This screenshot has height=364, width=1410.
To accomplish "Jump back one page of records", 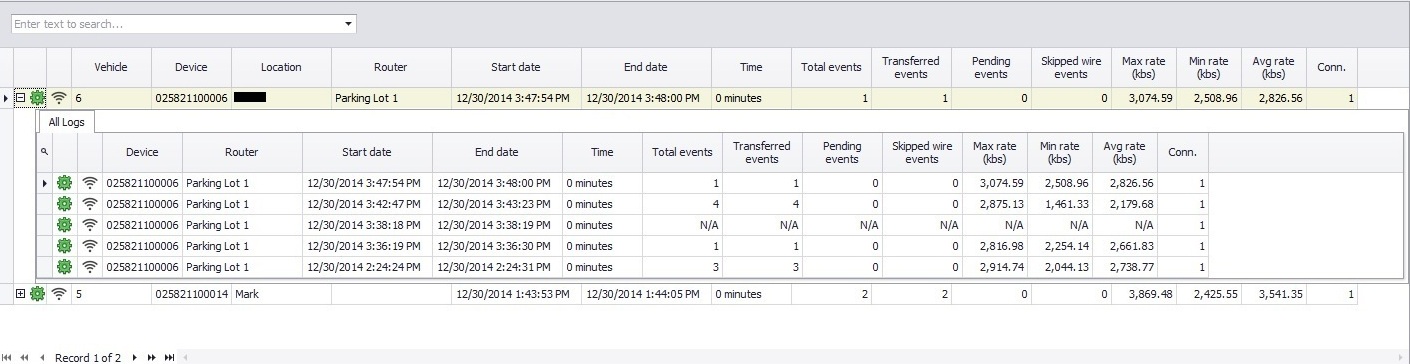I will point(24,357).
